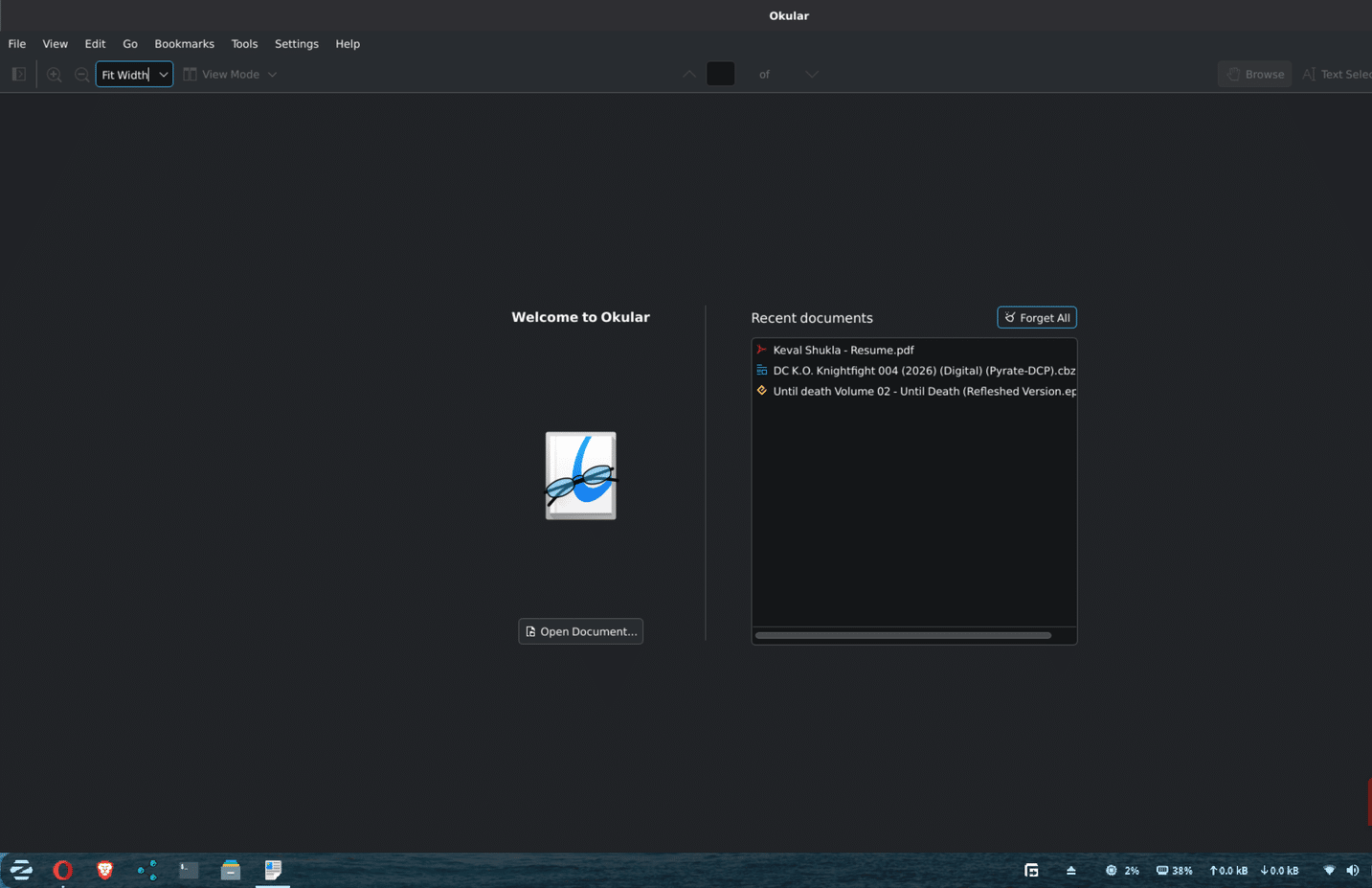Click the memory usage 38% indicator
Screen dimensions: 1372x888
[x=1175, y=871]
